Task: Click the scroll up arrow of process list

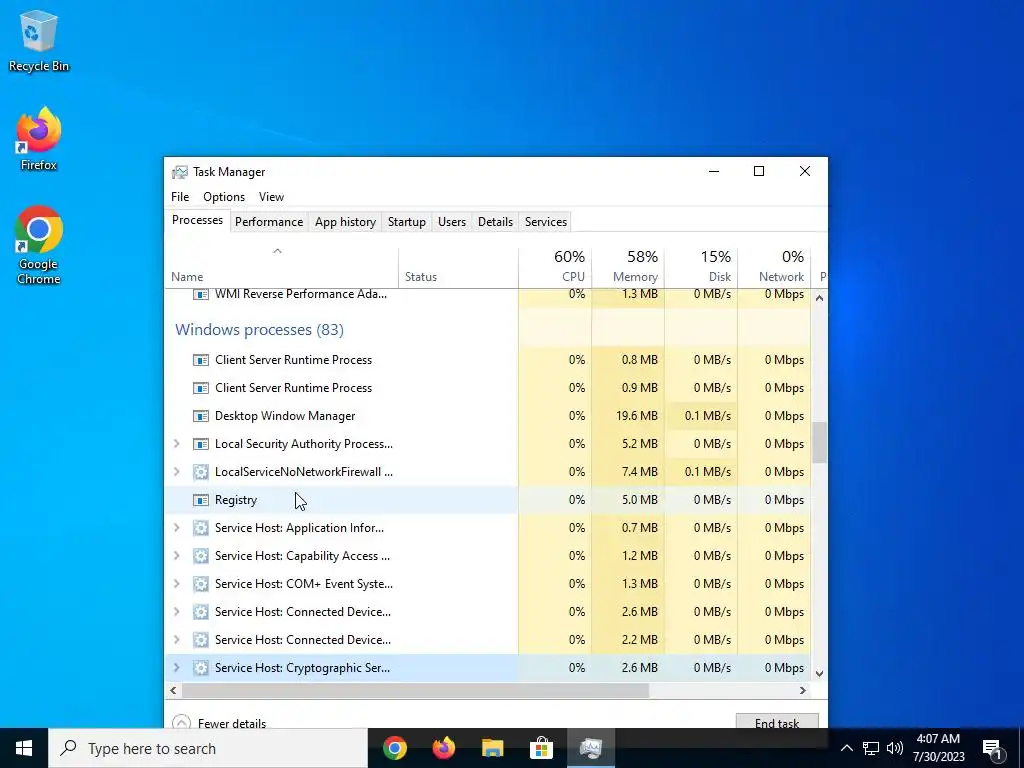Action: coord(819,298)
